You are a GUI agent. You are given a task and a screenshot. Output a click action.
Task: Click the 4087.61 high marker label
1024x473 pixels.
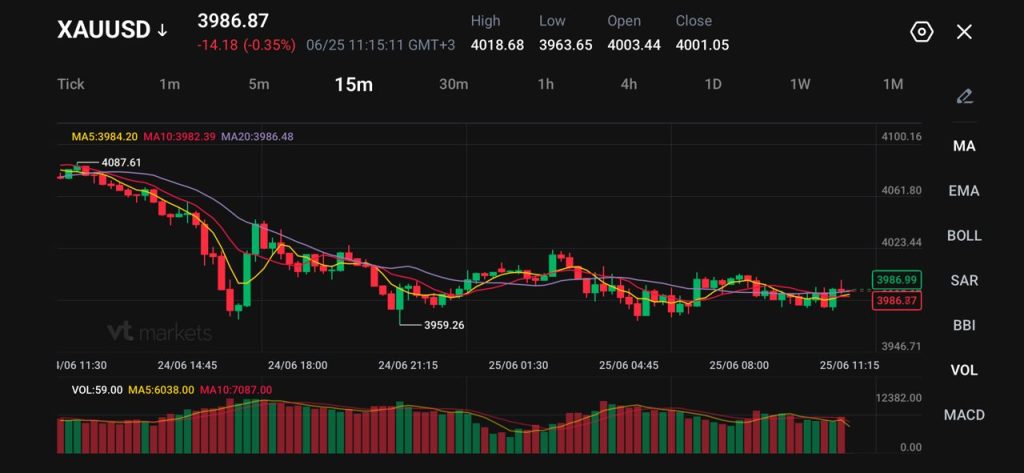tap(121, 163)
